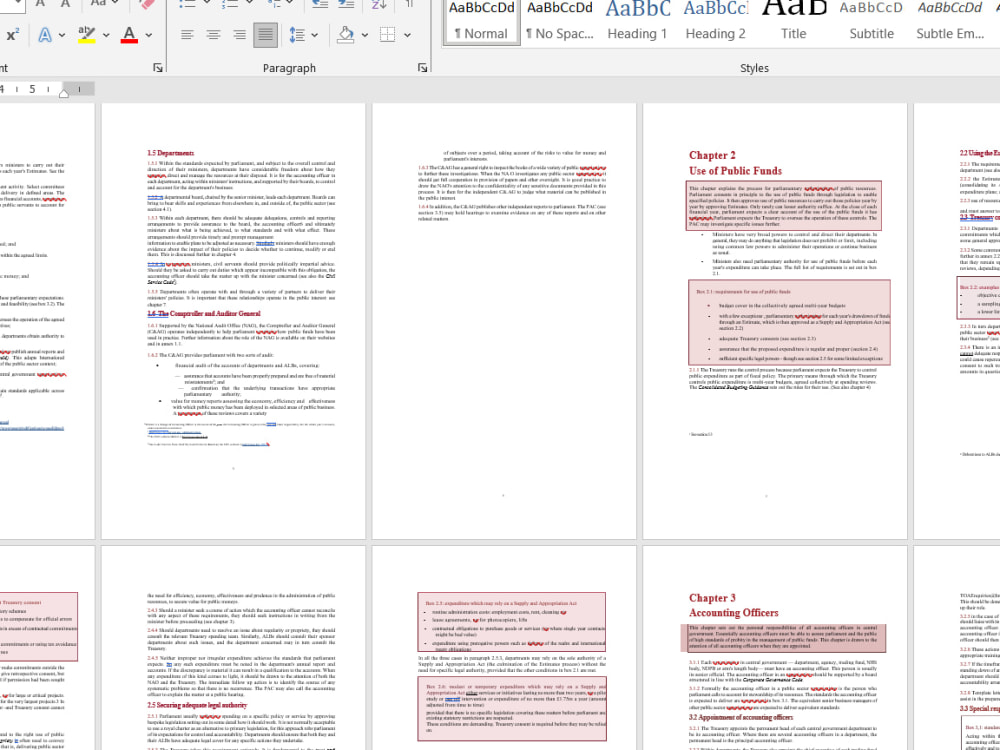Open Paragraph settings dialog launcher
Screen dimensions: 1000x750
tap(422, 68)
